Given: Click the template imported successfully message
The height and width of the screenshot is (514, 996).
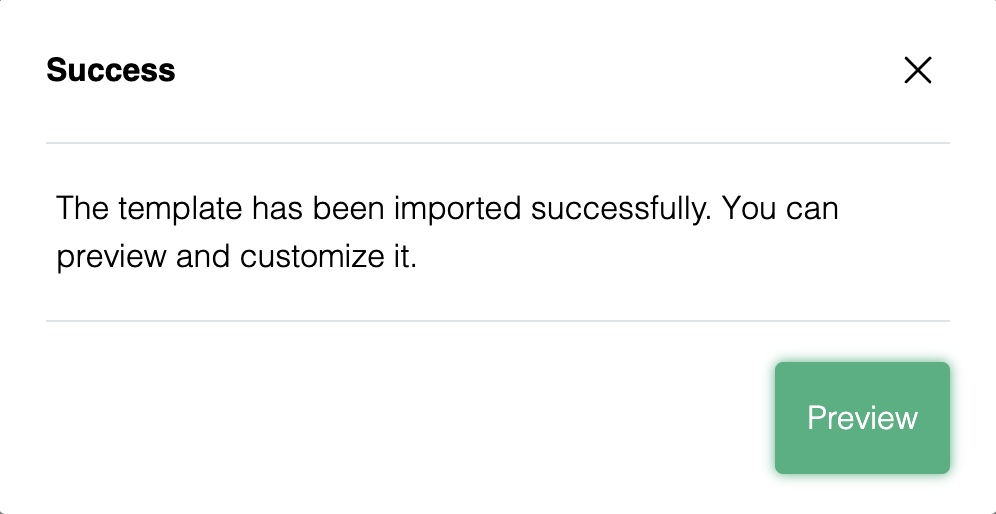Looking at the screenshot, I should coord(447,233).
